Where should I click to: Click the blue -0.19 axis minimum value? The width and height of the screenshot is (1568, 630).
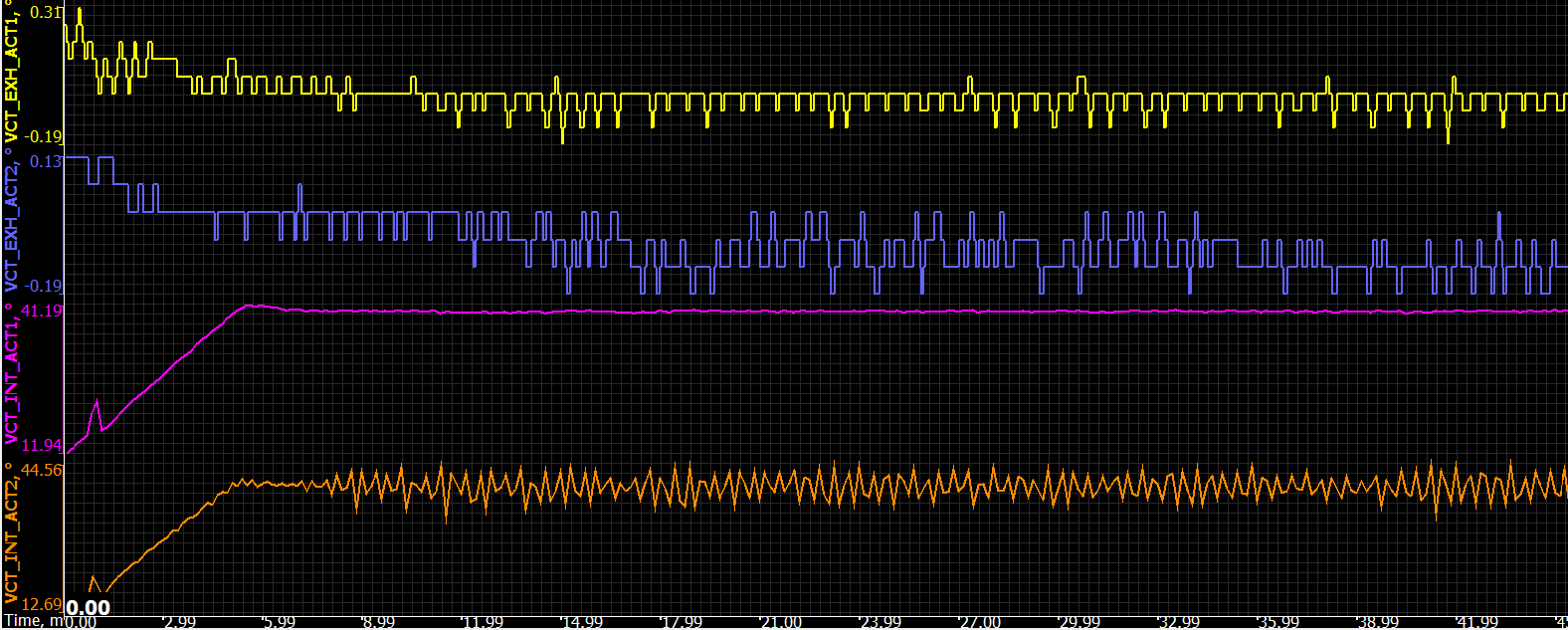44,286
